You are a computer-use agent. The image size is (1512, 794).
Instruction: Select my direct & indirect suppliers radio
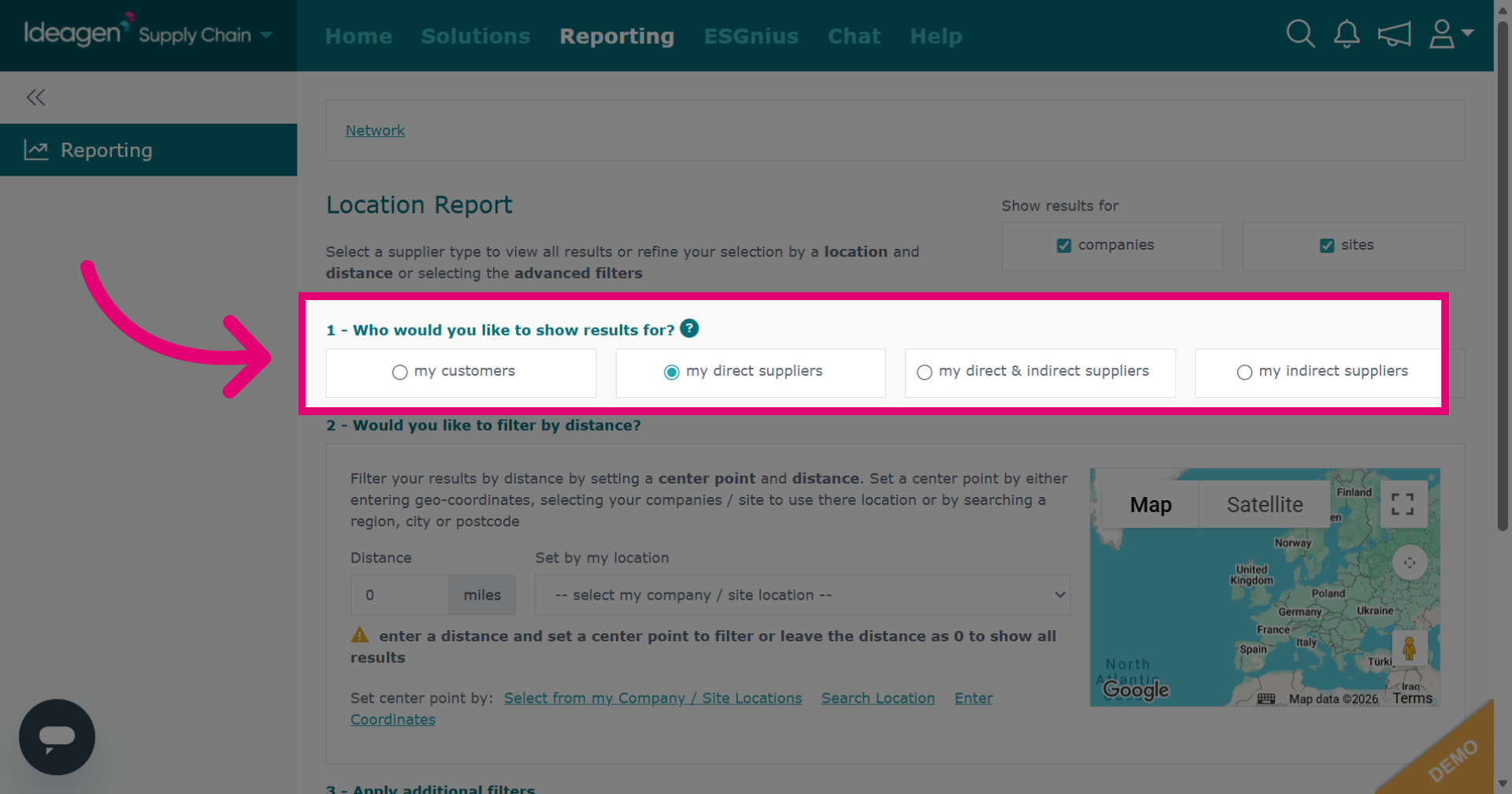click(x=925, y=373)
